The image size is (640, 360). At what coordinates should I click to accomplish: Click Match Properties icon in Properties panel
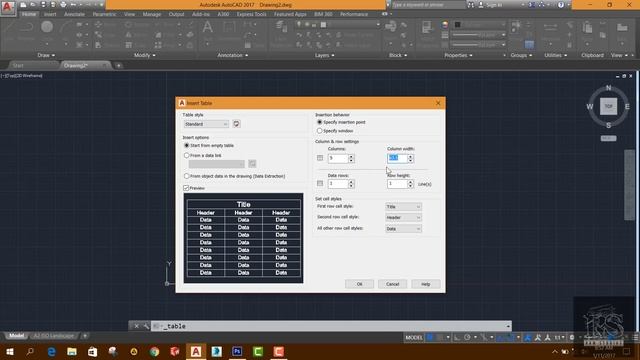point(427,28)
